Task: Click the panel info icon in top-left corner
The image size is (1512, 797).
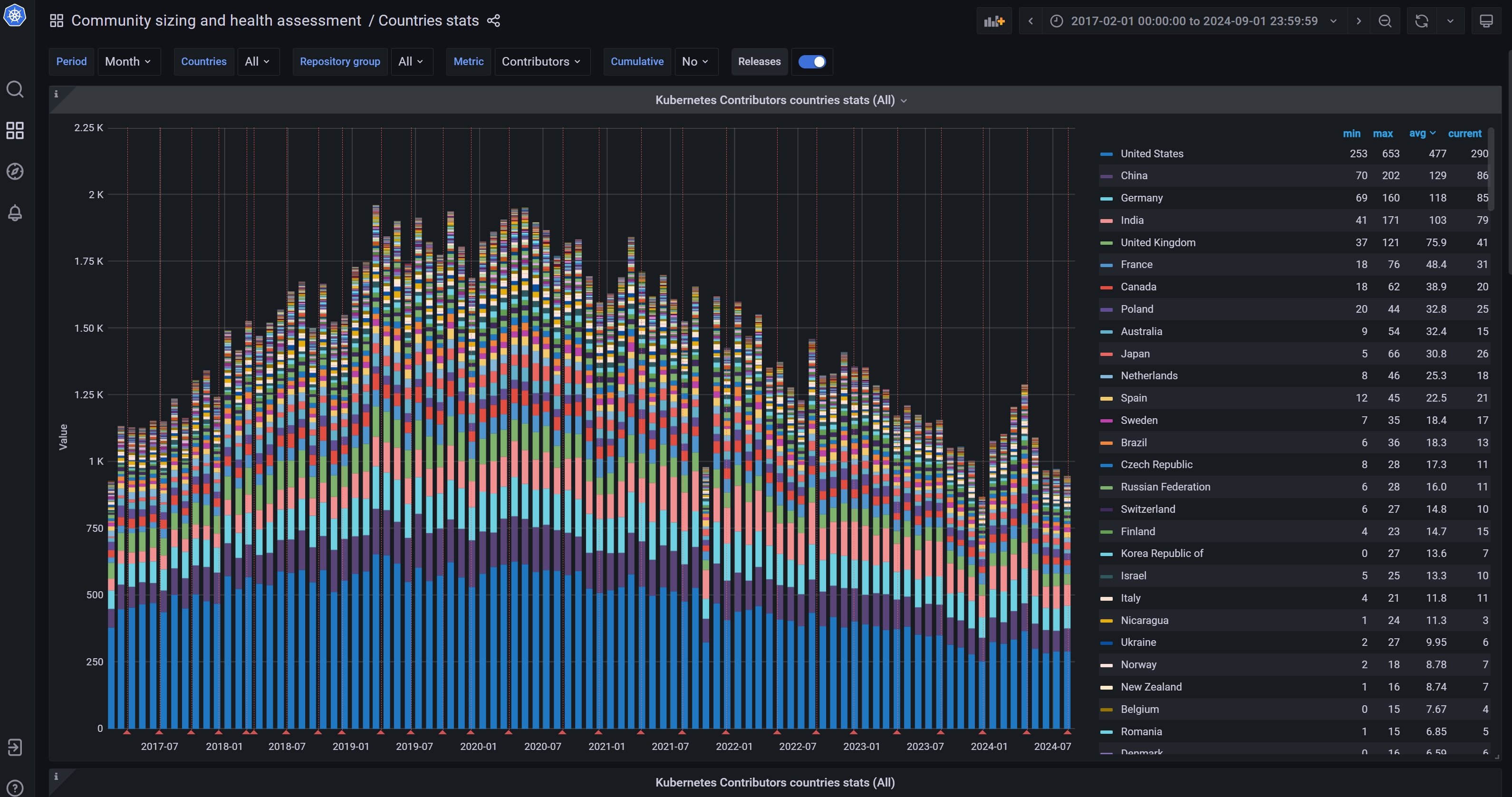Action: point(57,93)
